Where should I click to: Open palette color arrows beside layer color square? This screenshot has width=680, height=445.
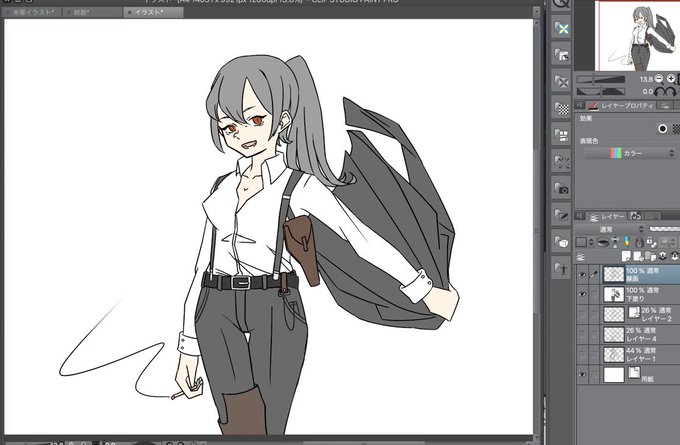tap(591, 242)
